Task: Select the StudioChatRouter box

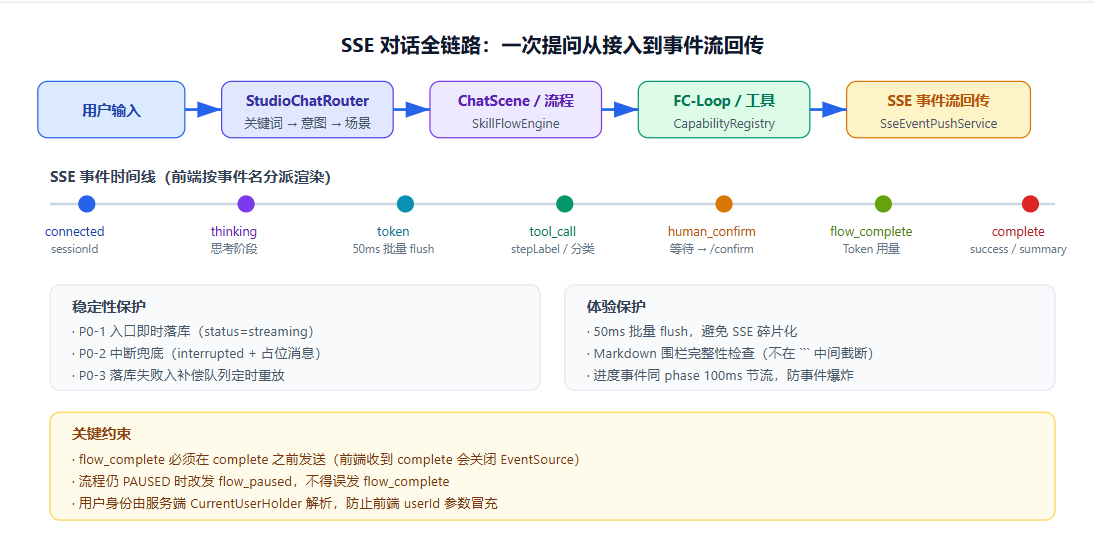Action: coord(307,109)
